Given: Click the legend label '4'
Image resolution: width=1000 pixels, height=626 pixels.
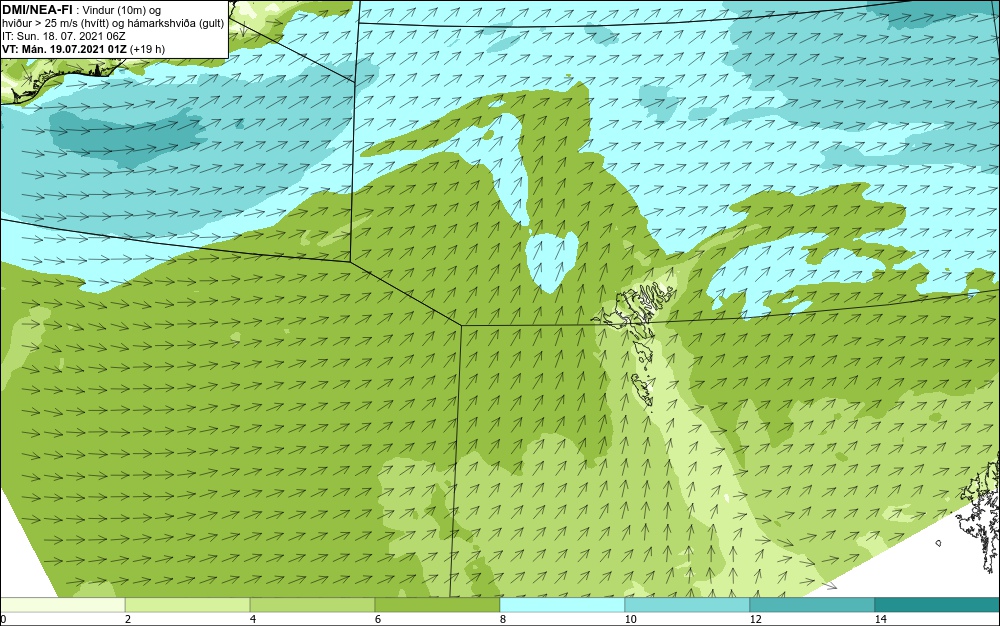Looking at the screenshot, I should (253, 619).
